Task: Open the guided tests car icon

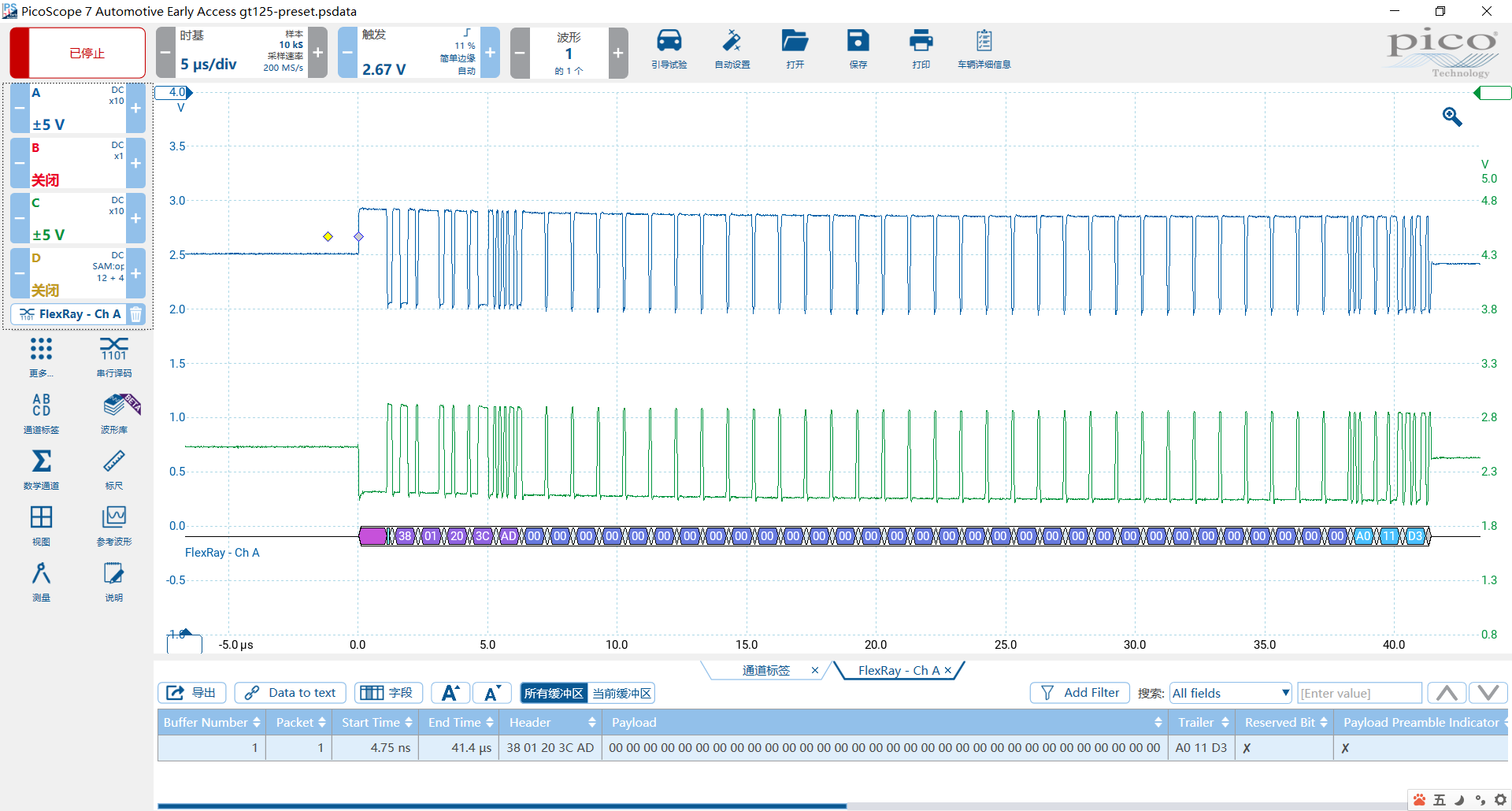Action: [669, 48]
